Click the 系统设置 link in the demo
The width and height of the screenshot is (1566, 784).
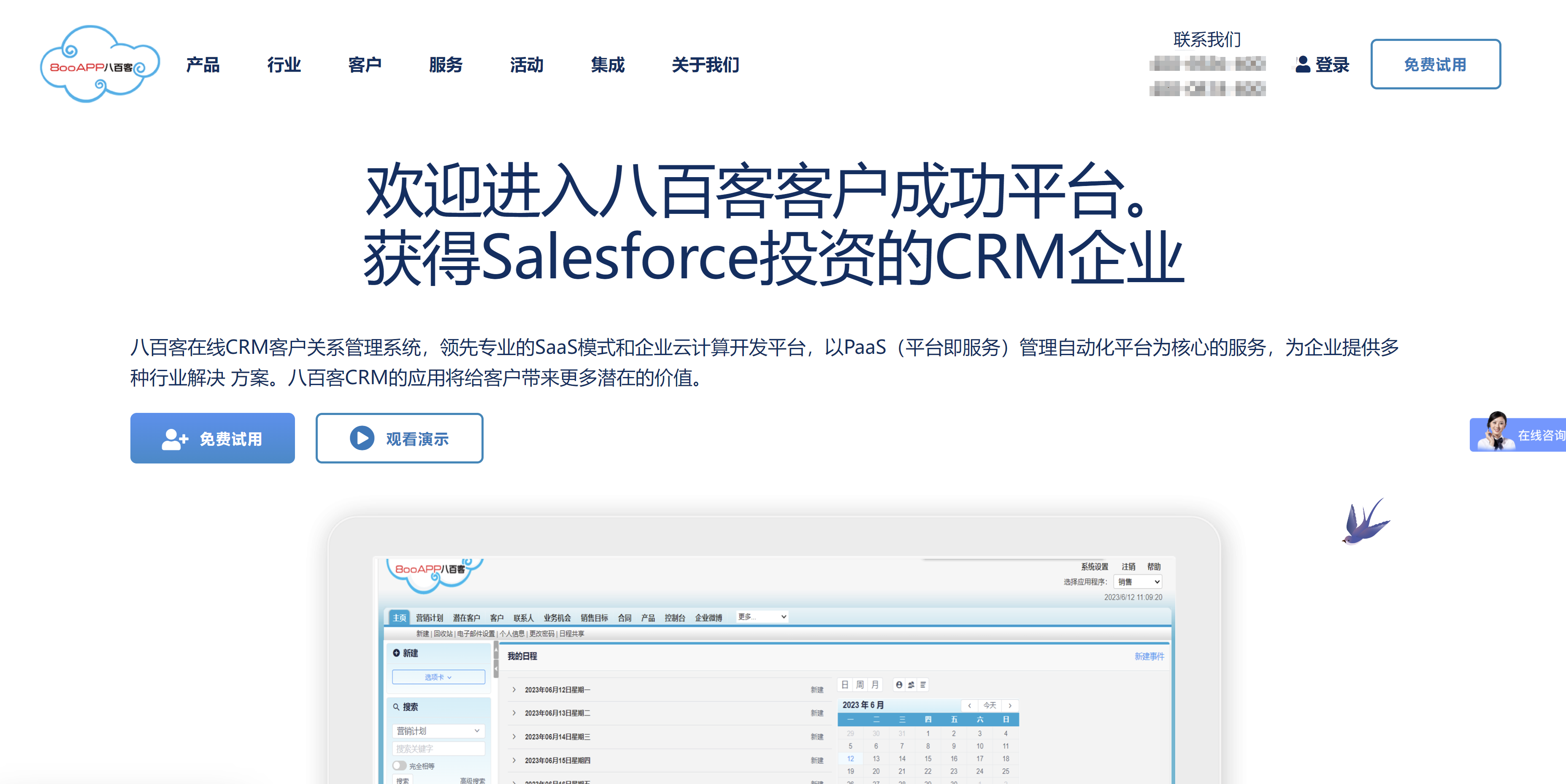(x=1094, y=566)
